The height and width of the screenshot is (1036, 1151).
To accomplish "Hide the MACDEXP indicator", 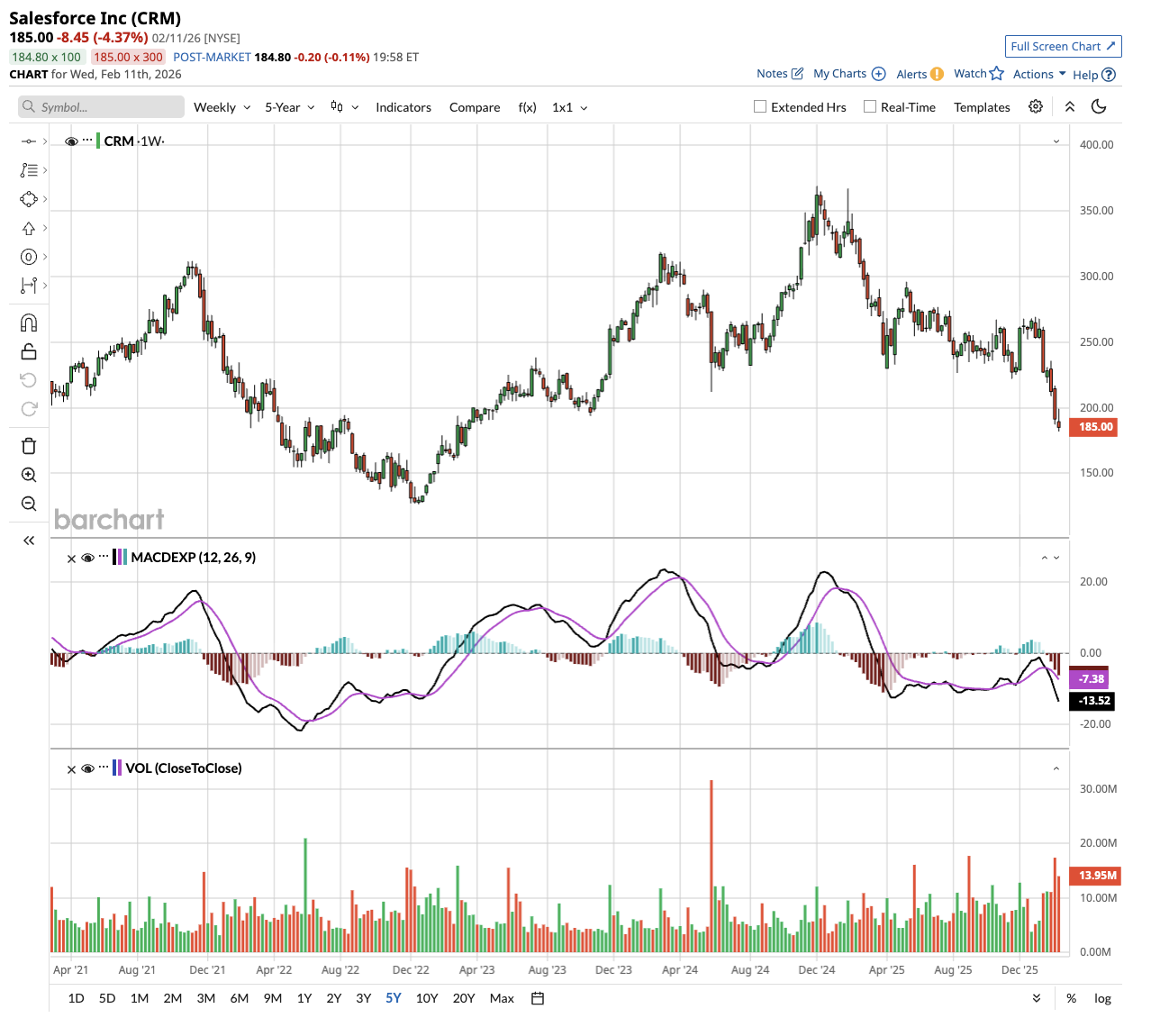I will [87, 558].
